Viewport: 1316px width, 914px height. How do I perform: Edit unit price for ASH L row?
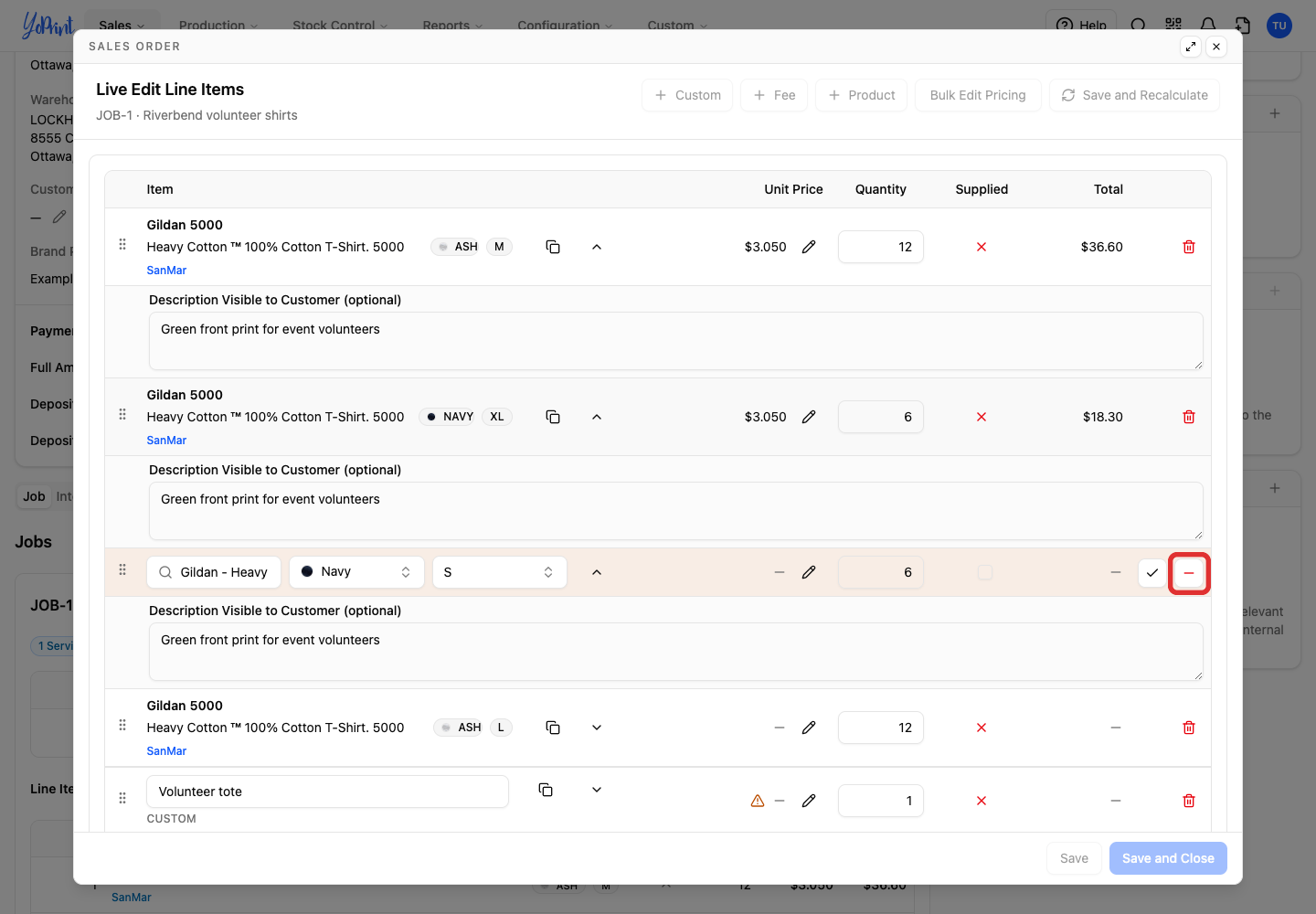[x=809, y=728]
